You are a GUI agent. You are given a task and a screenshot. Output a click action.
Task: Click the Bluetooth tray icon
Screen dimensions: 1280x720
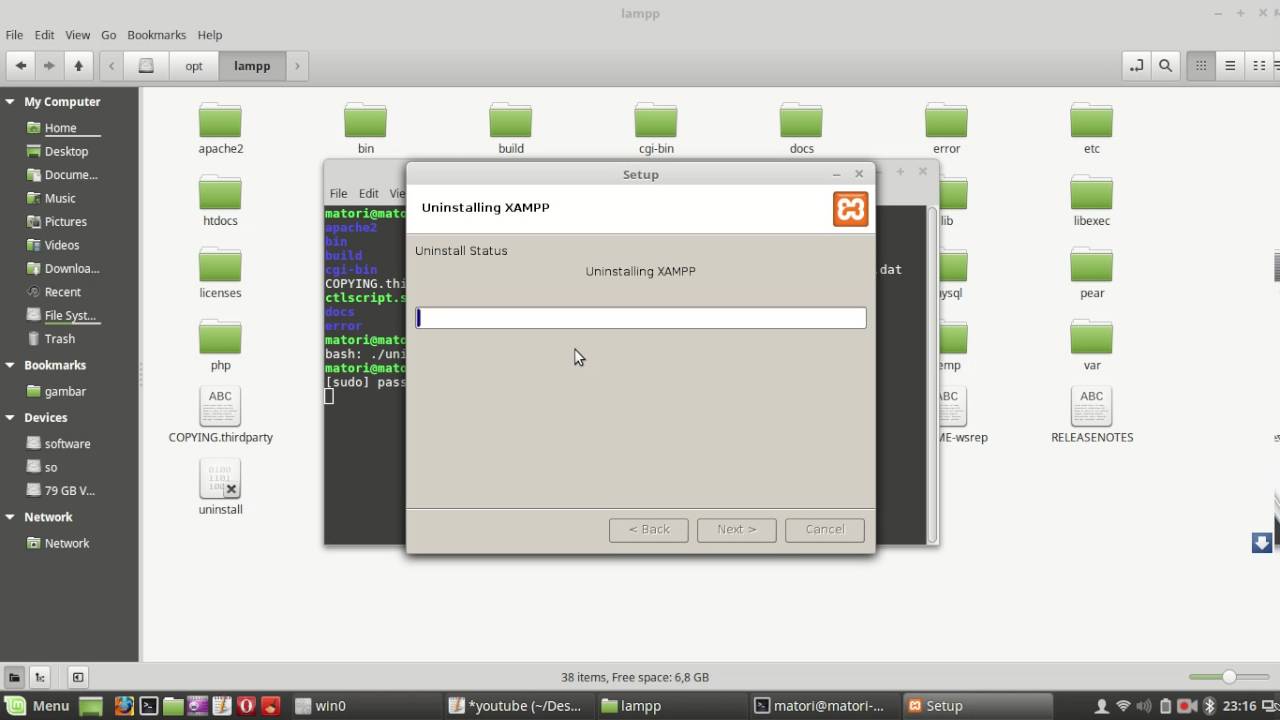pos(1209,706)
